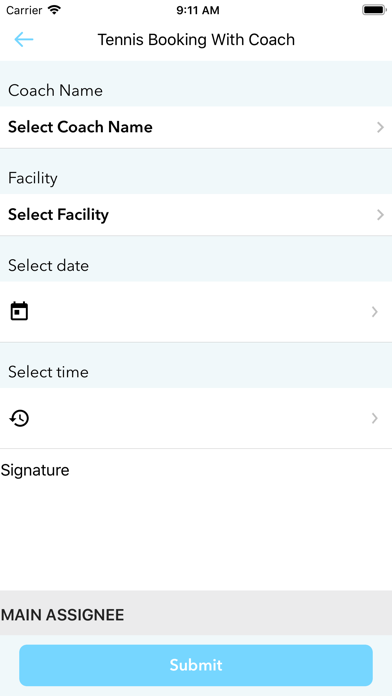392x696 pixels.
Task: Submit the tennis booking form
Action: (x=196, y=665)
